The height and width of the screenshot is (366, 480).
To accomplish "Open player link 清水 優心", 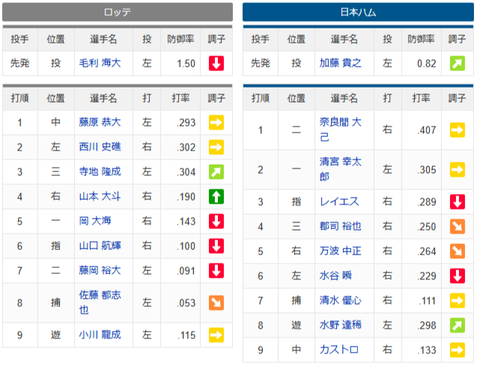I will click(x=340, y=300).
